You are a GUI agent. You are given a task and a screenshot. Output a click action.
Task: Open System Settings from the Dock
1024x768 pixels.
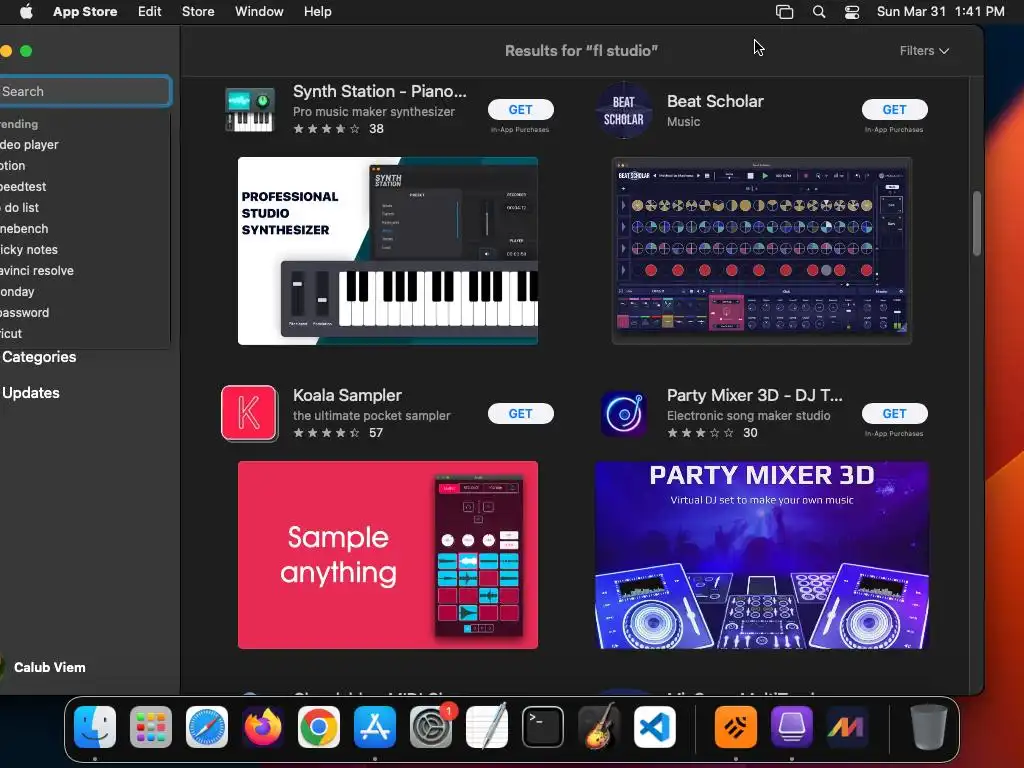click(x=431, y=727)
